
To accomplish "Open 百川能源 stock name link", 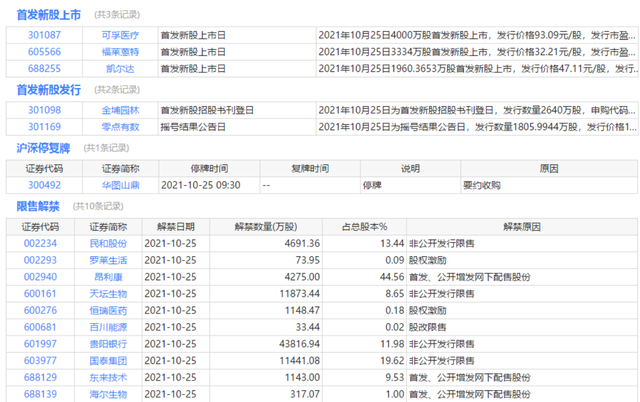I will (x=108, y=327).
